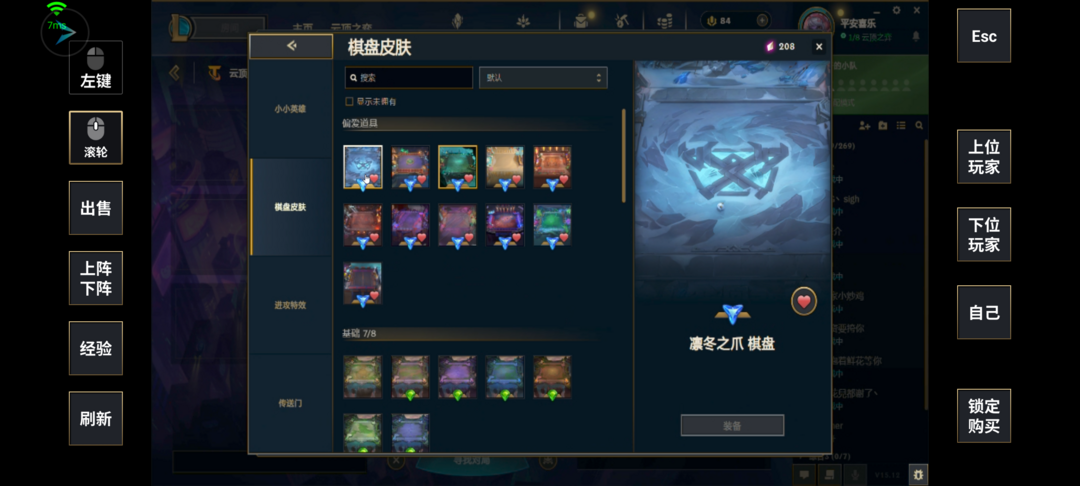Screen dimensions: 1080x486
Task: Tap the 刷新 overlay button
Action: [x=96, y=419]
